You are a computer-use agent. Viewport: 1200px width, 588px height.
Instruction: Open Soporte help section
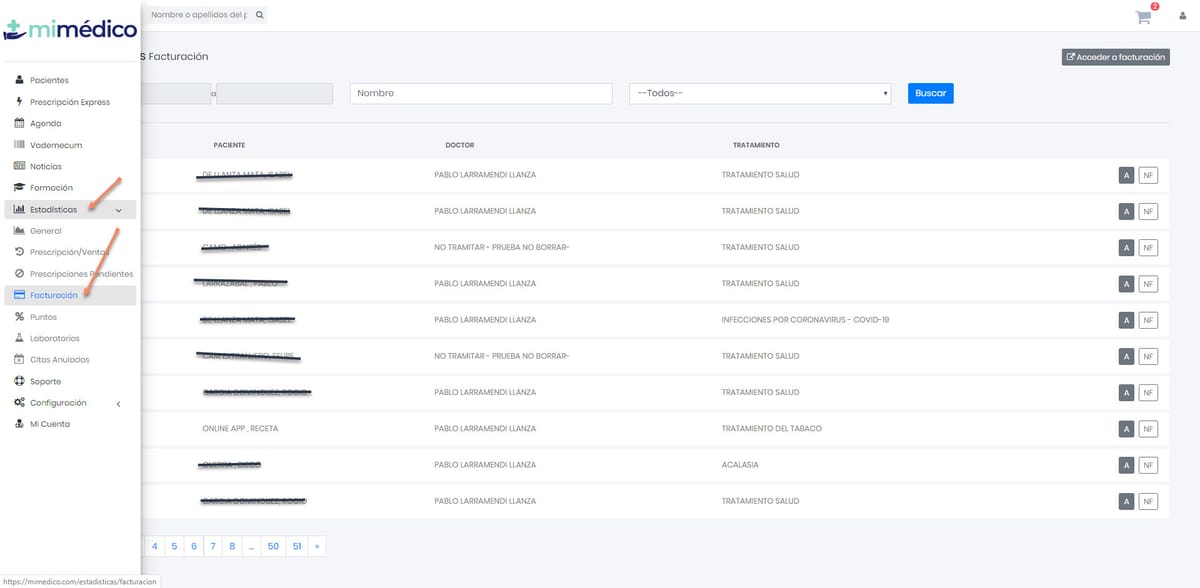[x=45, y=381]
